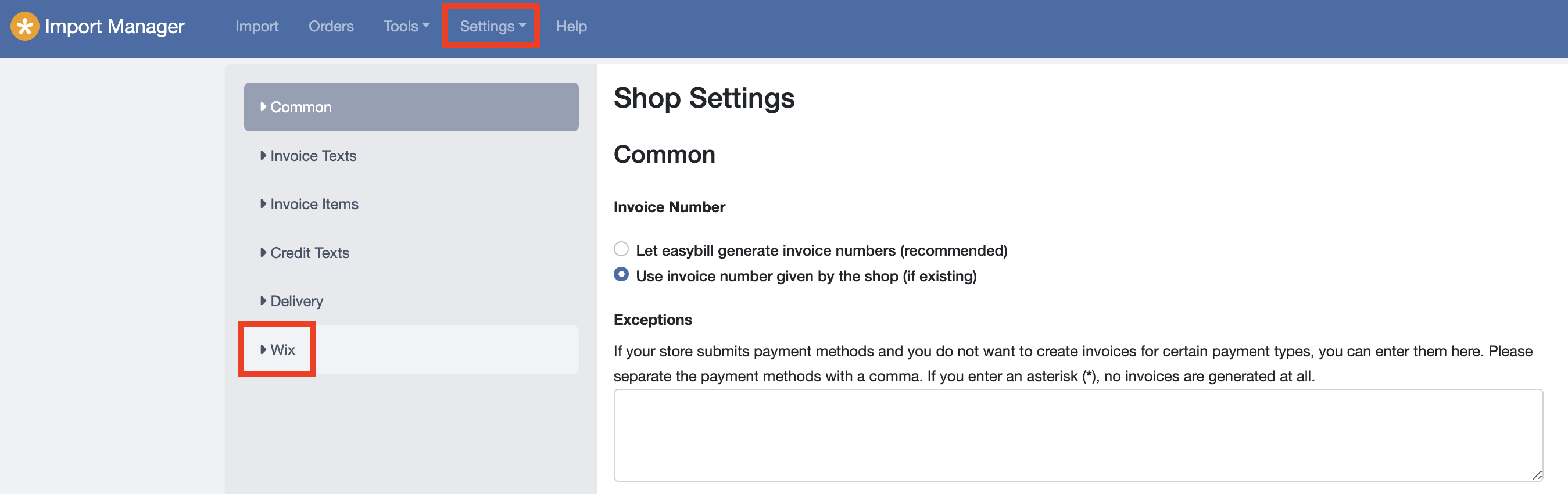Click the arrow icon beside Invoice Texts
This screenshot has height=494, width=1568.
[x=263, y=155]
